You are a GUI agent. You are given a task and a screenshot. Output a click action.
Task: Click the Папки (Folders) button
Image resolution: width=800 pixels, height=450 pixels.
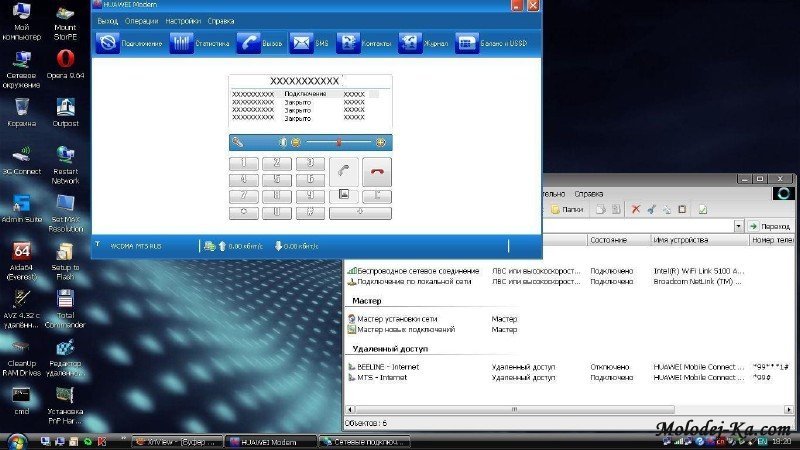[x=565, y=209]
